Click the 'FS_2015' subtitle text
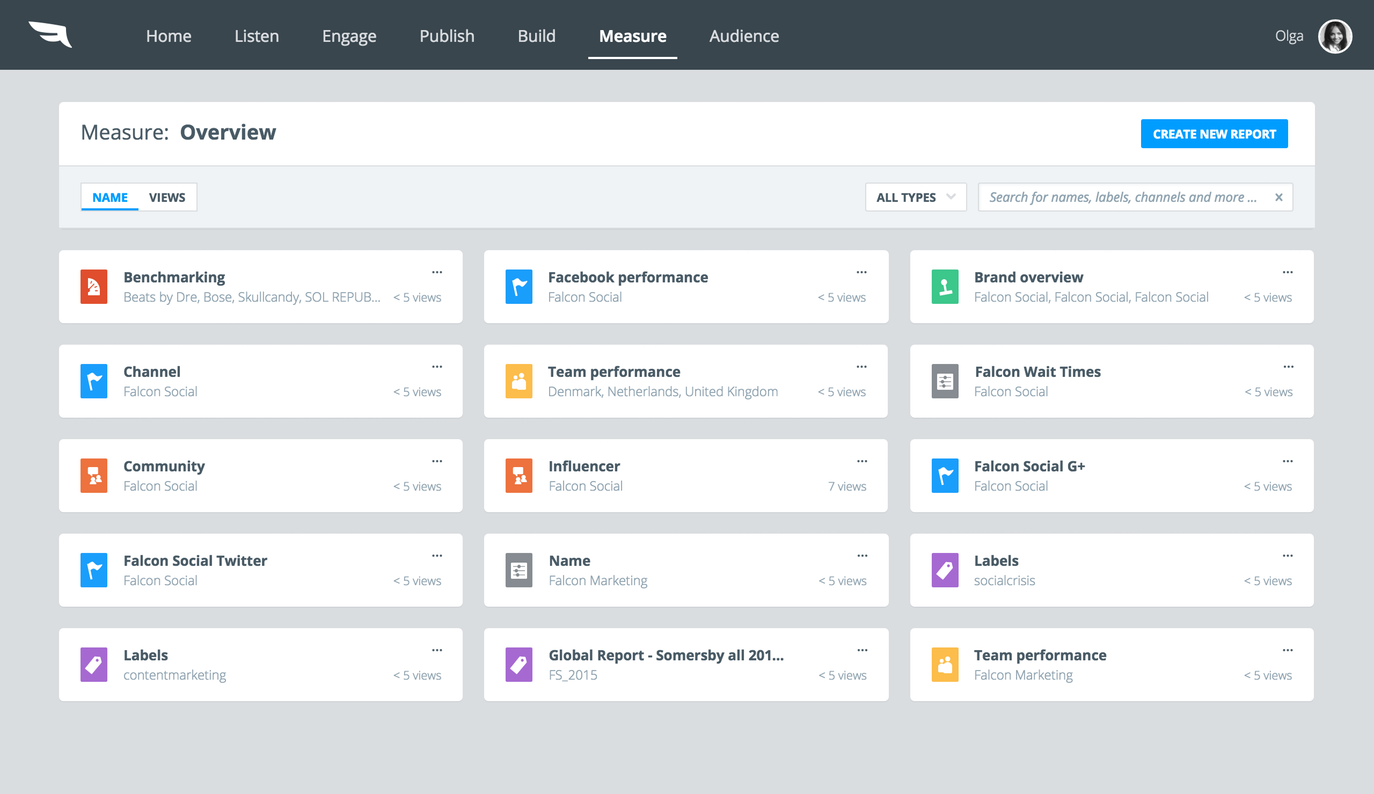The width and height of the screenshot is (1374, 794). point(573,675)
